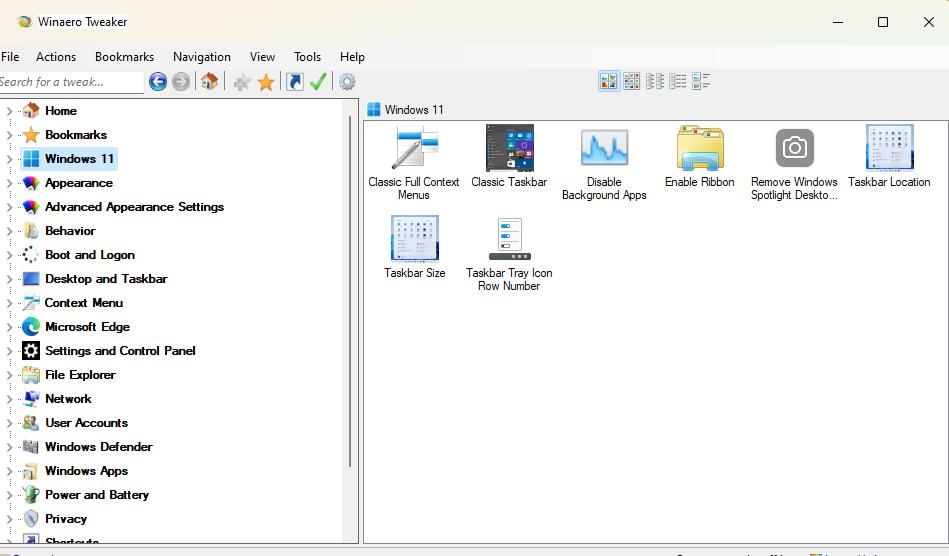
Task: Expand the Appearance tree node
Action: pos(9,183)
